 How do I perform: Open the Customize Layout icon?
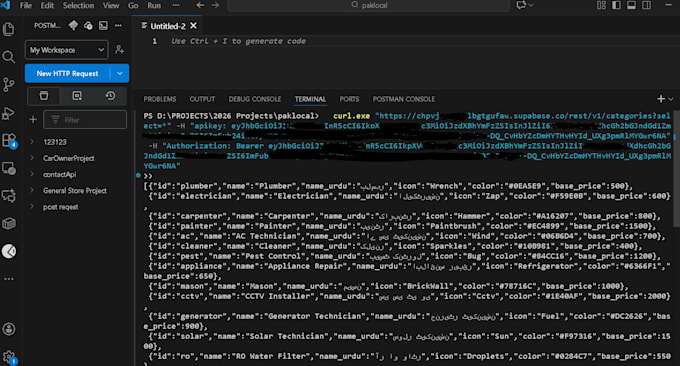coord(601,5)
